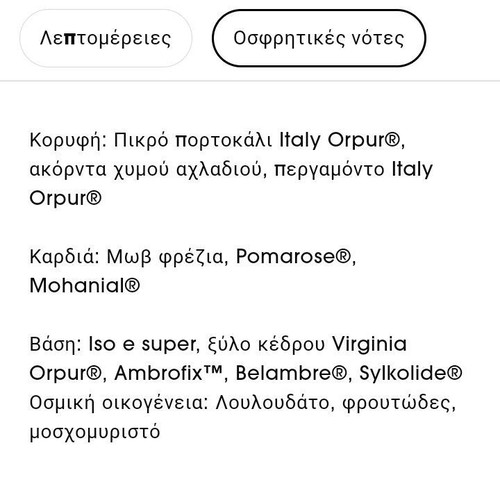Switch to the Λεπτομέρειες tab

click(x=106, y=38)
